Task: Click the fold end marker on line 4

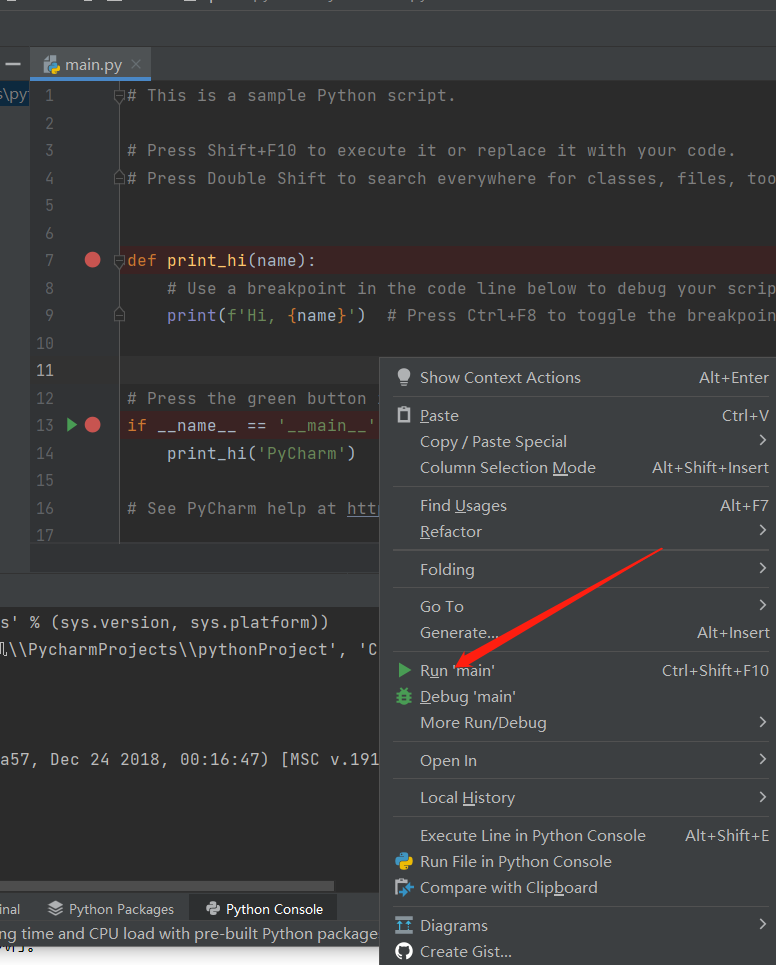Action: coord(119,178)
